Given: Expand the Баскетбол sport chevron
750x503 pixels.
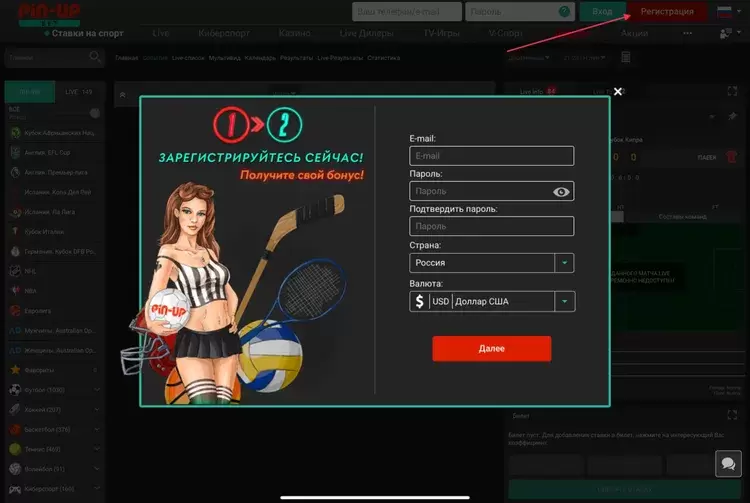Looking at the screenshot, I should [x=97, y=429].
